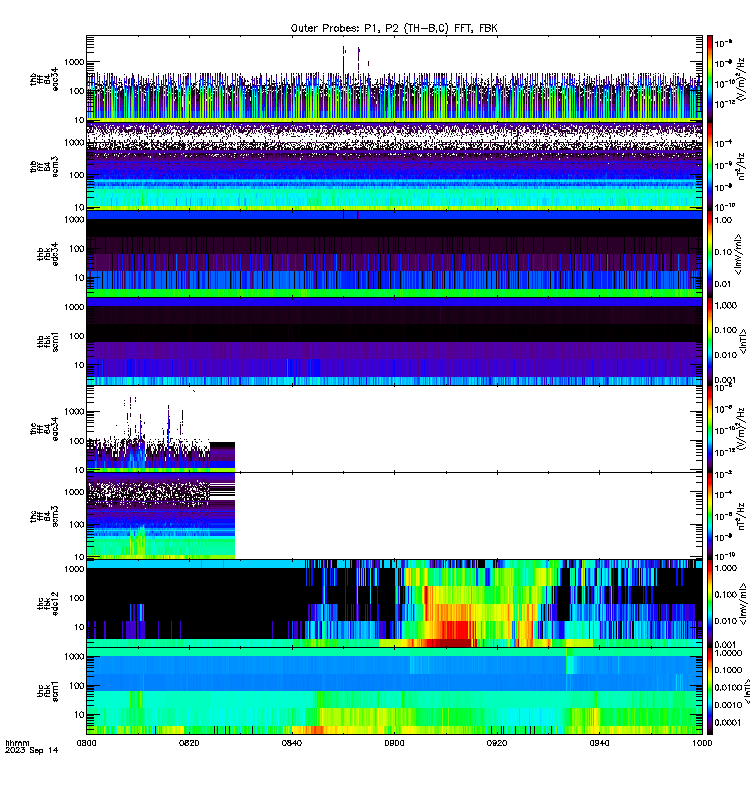Click the 'thc fbk edc12' panel label
Screen dimensions: 750x800
[48, 604]
